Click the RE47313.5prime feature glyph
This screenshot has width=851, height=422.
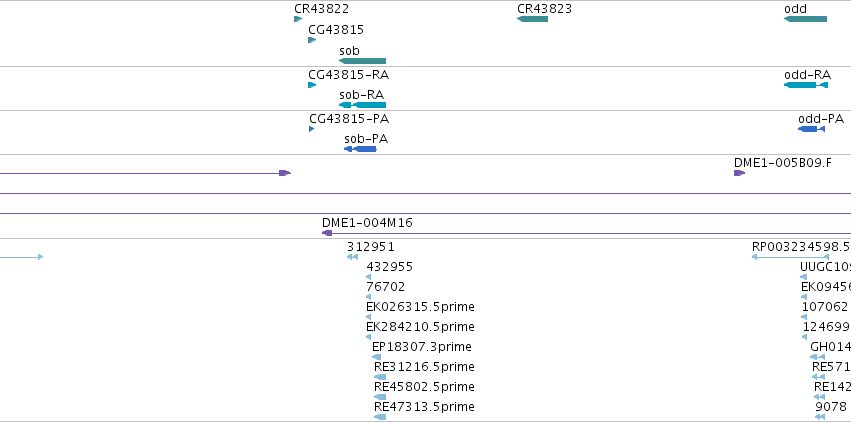380,417
